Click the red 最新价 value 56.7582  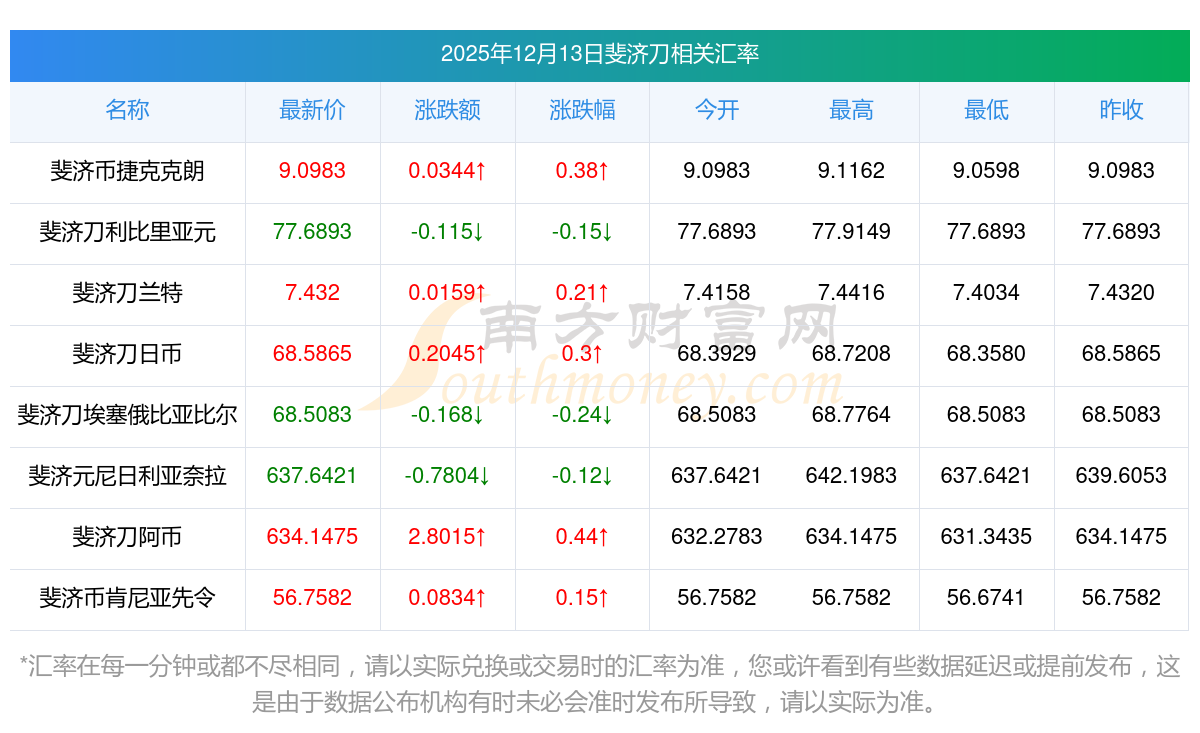tap(312, 598)
